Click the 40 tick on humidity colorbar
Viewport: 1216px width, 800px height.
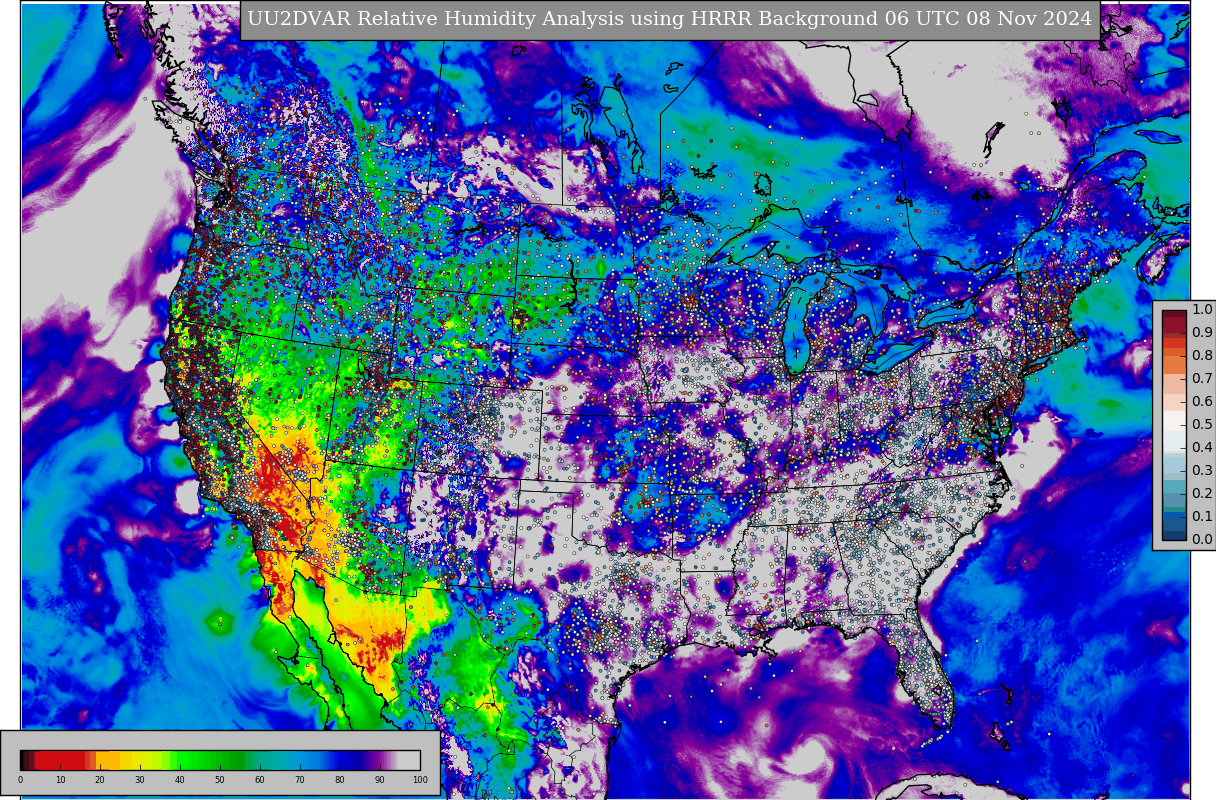point(180,780)
